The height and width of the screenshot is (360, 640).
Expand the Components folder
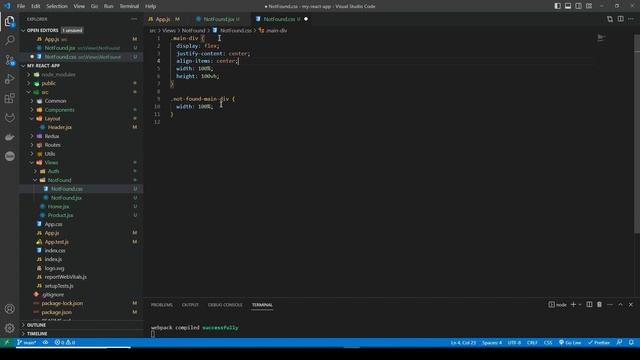coord(32,110)
